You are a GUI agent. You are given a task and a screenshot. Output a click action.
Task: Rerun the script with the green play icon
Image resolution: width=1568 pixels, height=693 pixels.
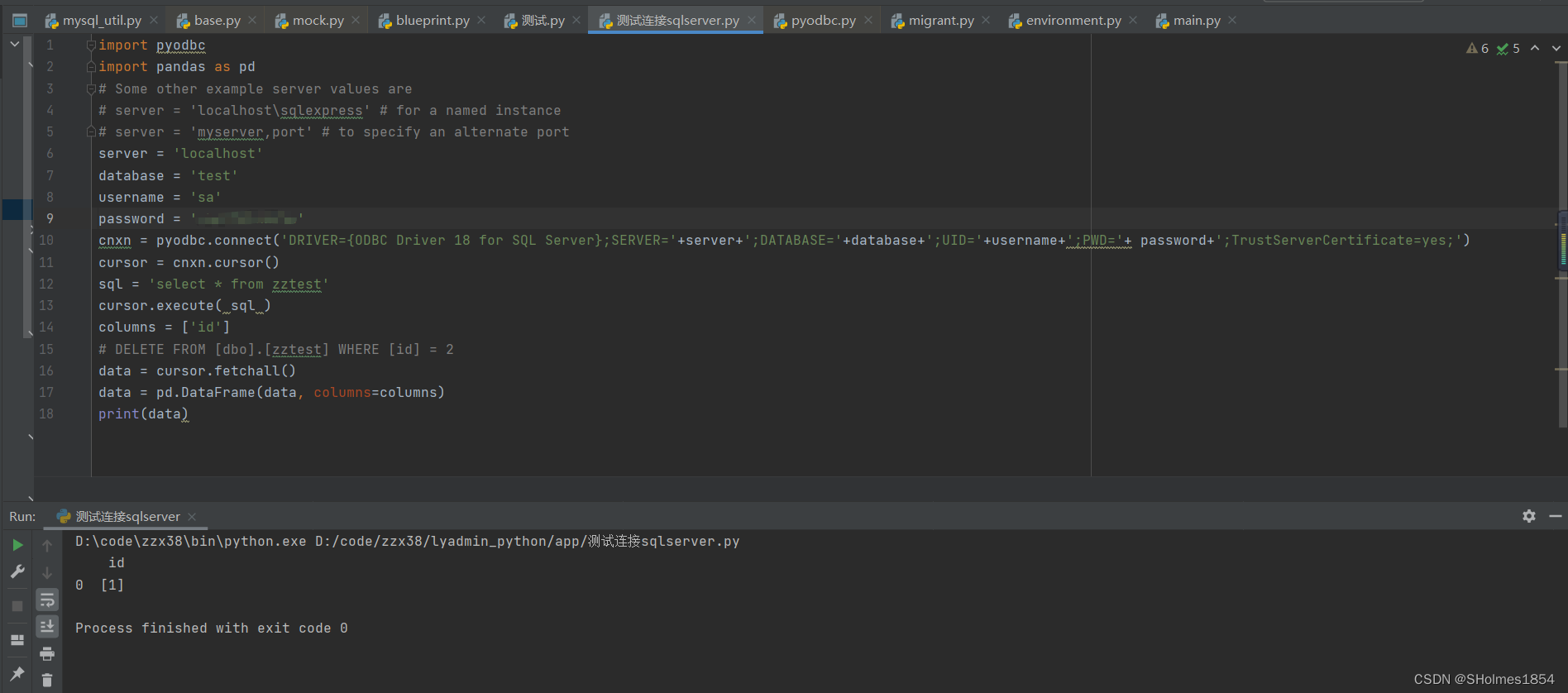(17, 545)
